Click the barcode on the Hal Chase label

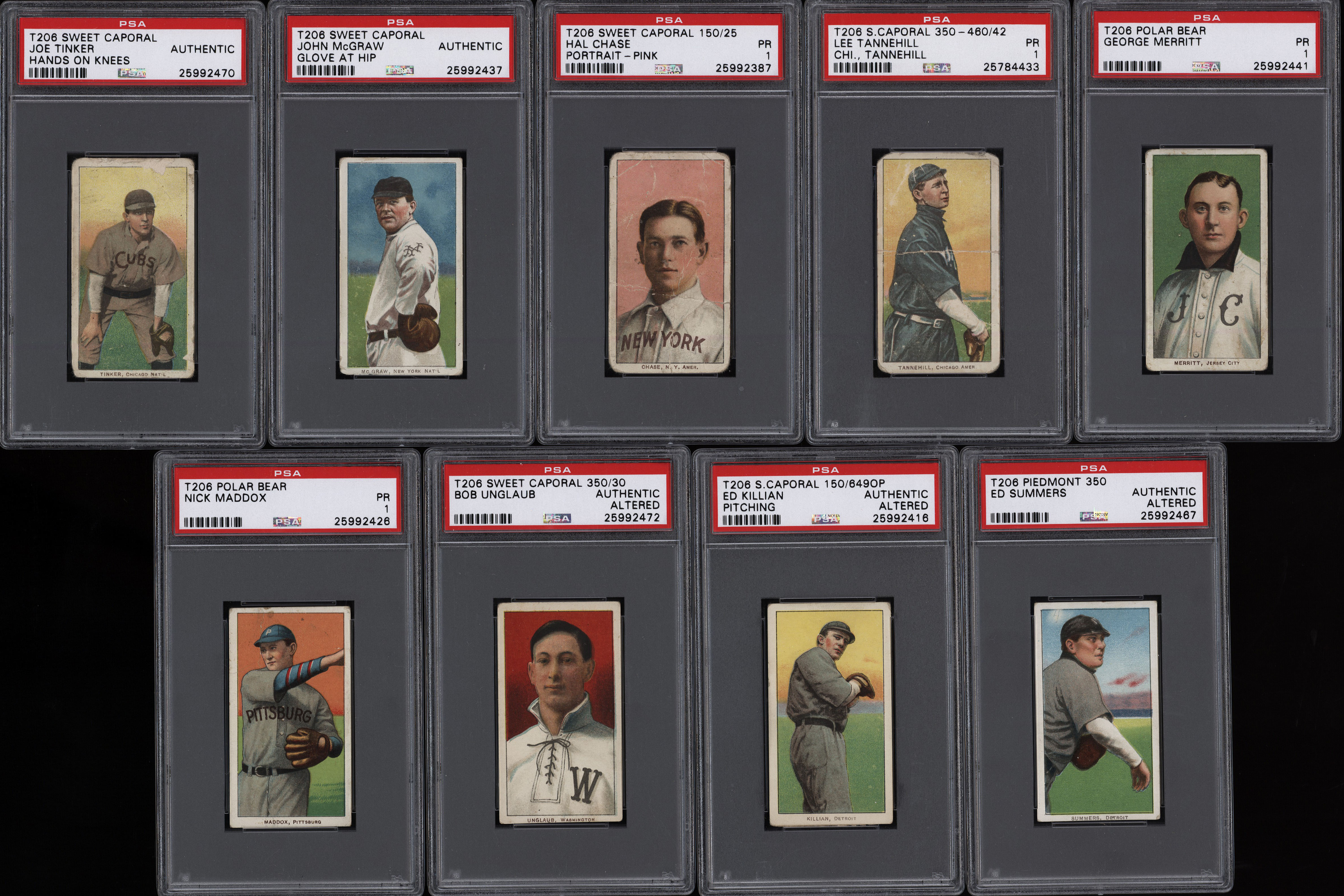[595, 68]
